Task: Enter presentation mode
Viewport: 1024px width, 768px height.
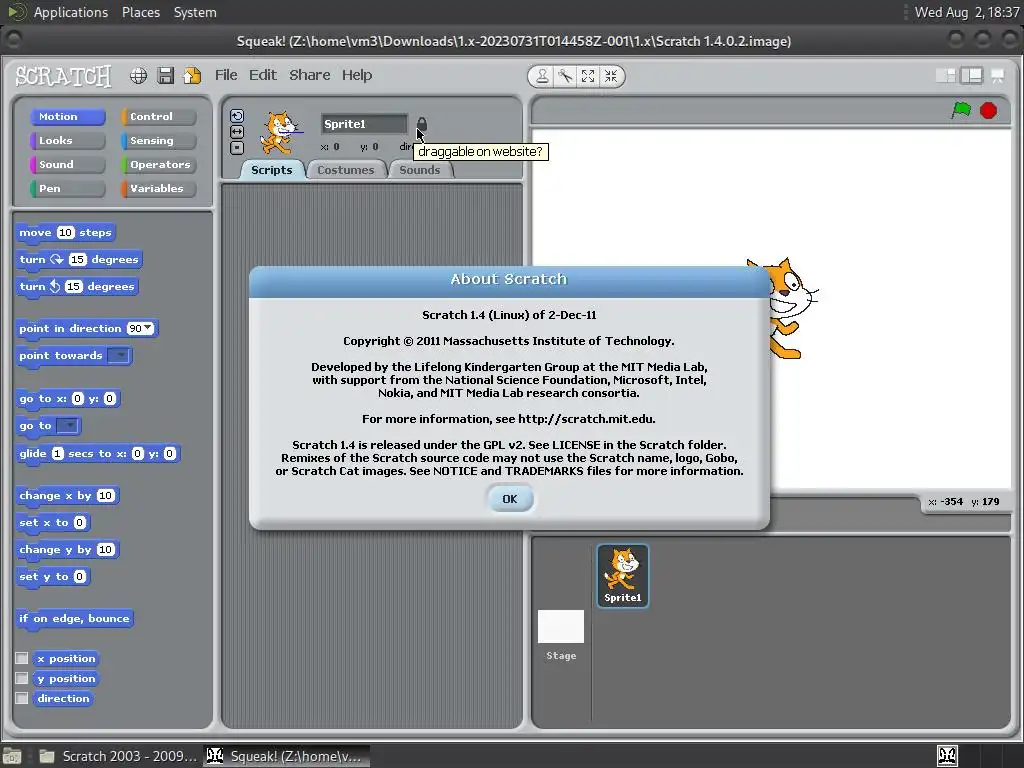Action: (x=997, y=76)
